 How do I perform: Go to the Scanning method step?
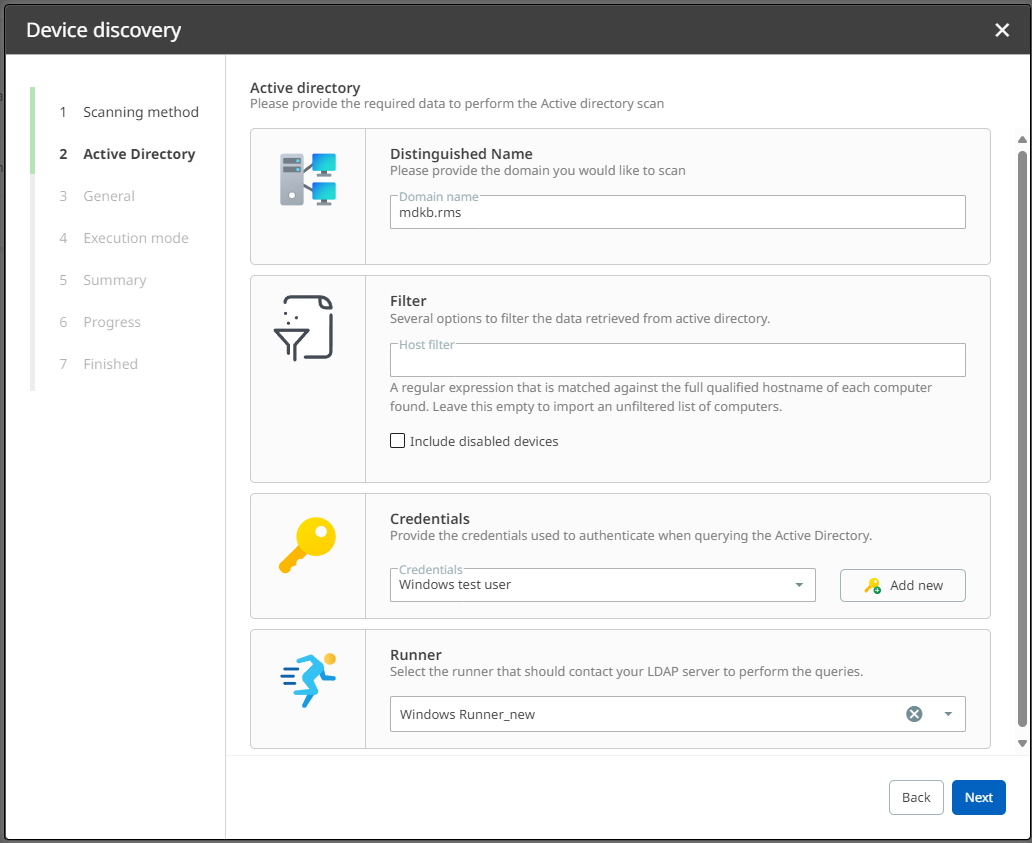point(140,112)
